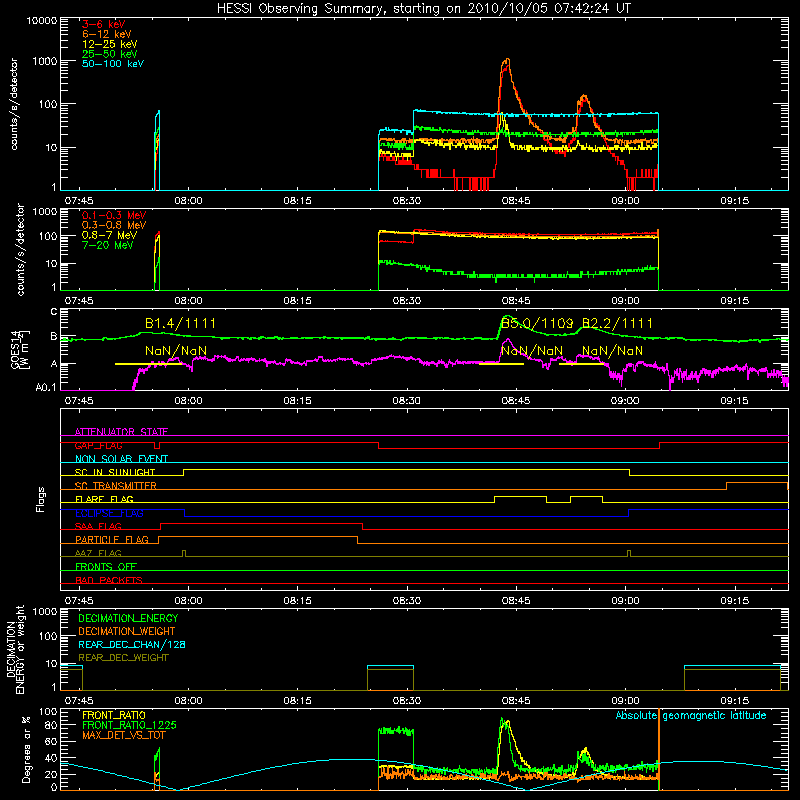Click the FRONTS_OFF flag label
This screenshot has width=800, height=800.
(x=106, y=567)
